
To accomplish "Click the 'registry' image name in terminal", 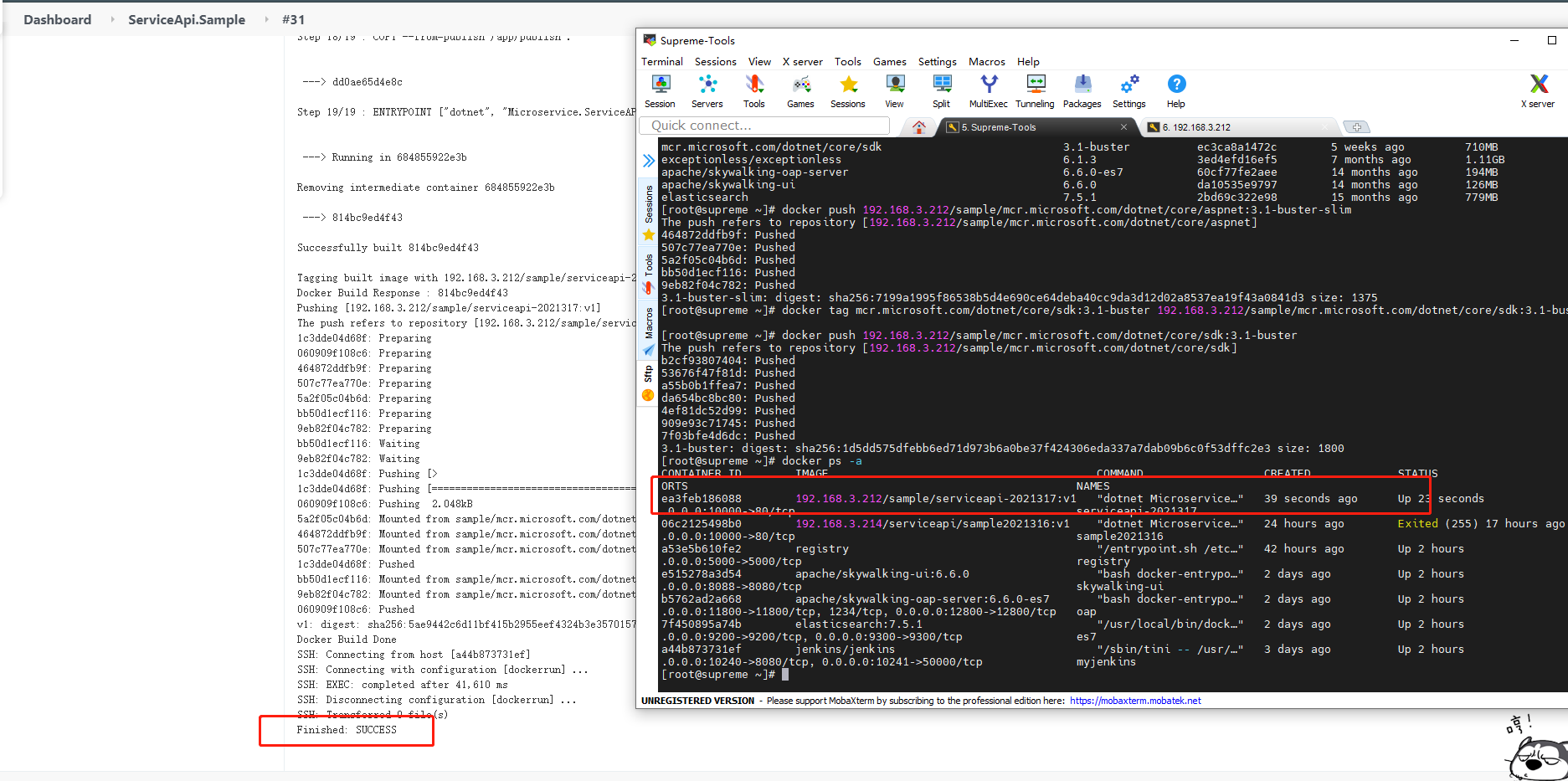I will coord(821,549).
